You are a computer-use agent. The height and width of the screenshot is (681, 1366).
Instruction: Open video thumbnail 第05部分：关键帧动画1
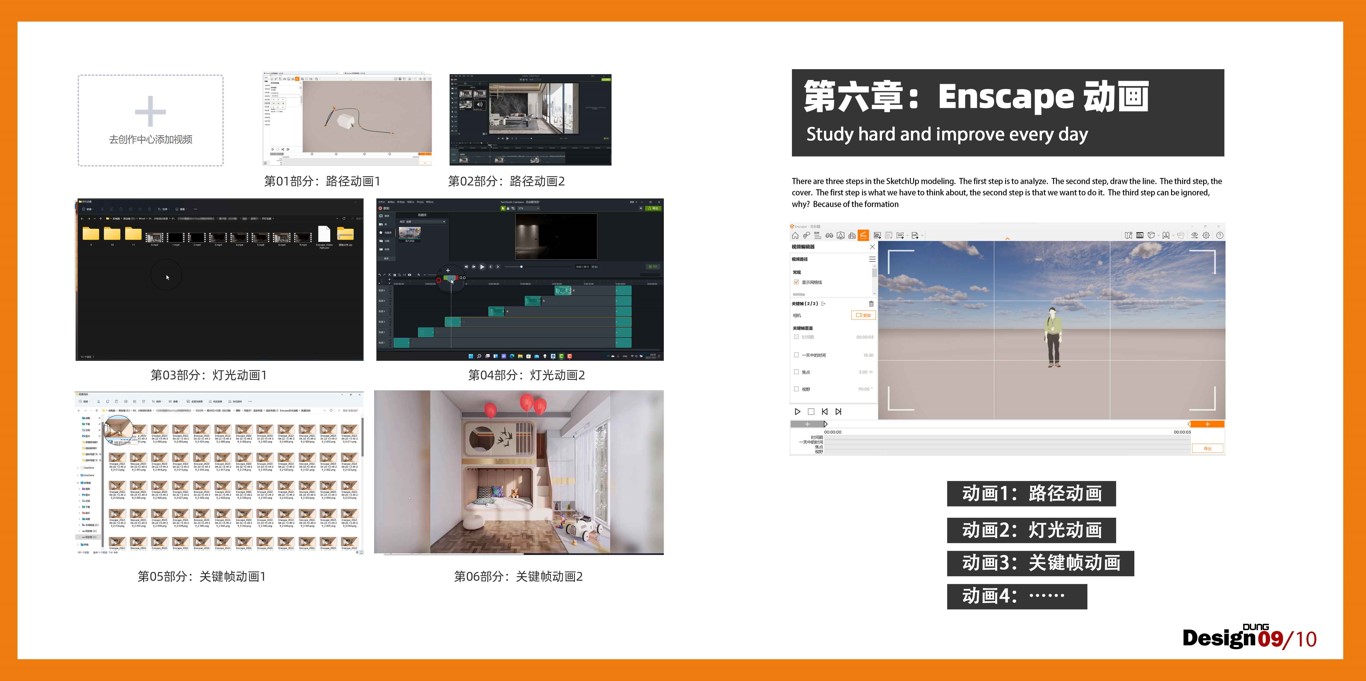click(220, 472)
